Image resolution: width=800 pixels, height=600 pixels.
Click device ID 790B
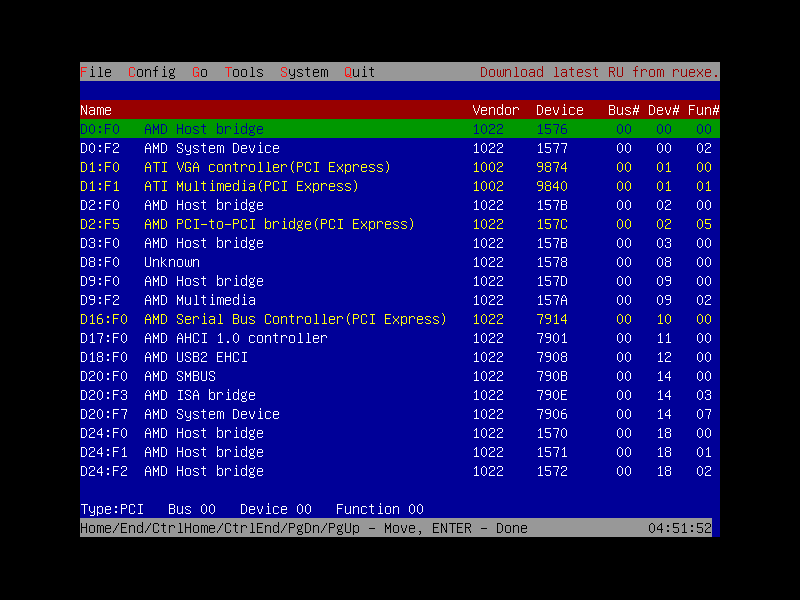552,376
